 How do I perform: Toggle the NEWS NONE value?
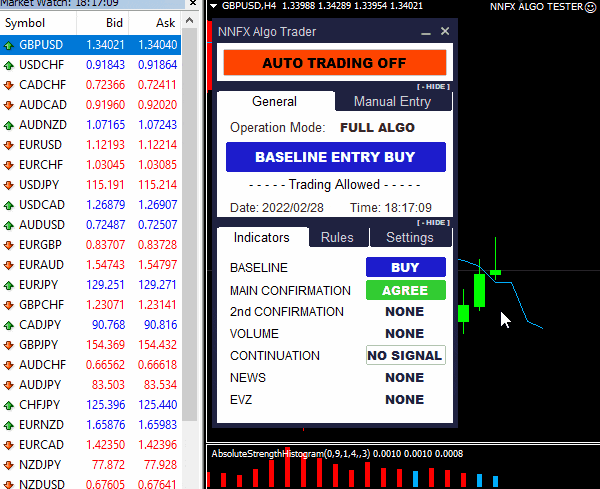coord(404,377)
